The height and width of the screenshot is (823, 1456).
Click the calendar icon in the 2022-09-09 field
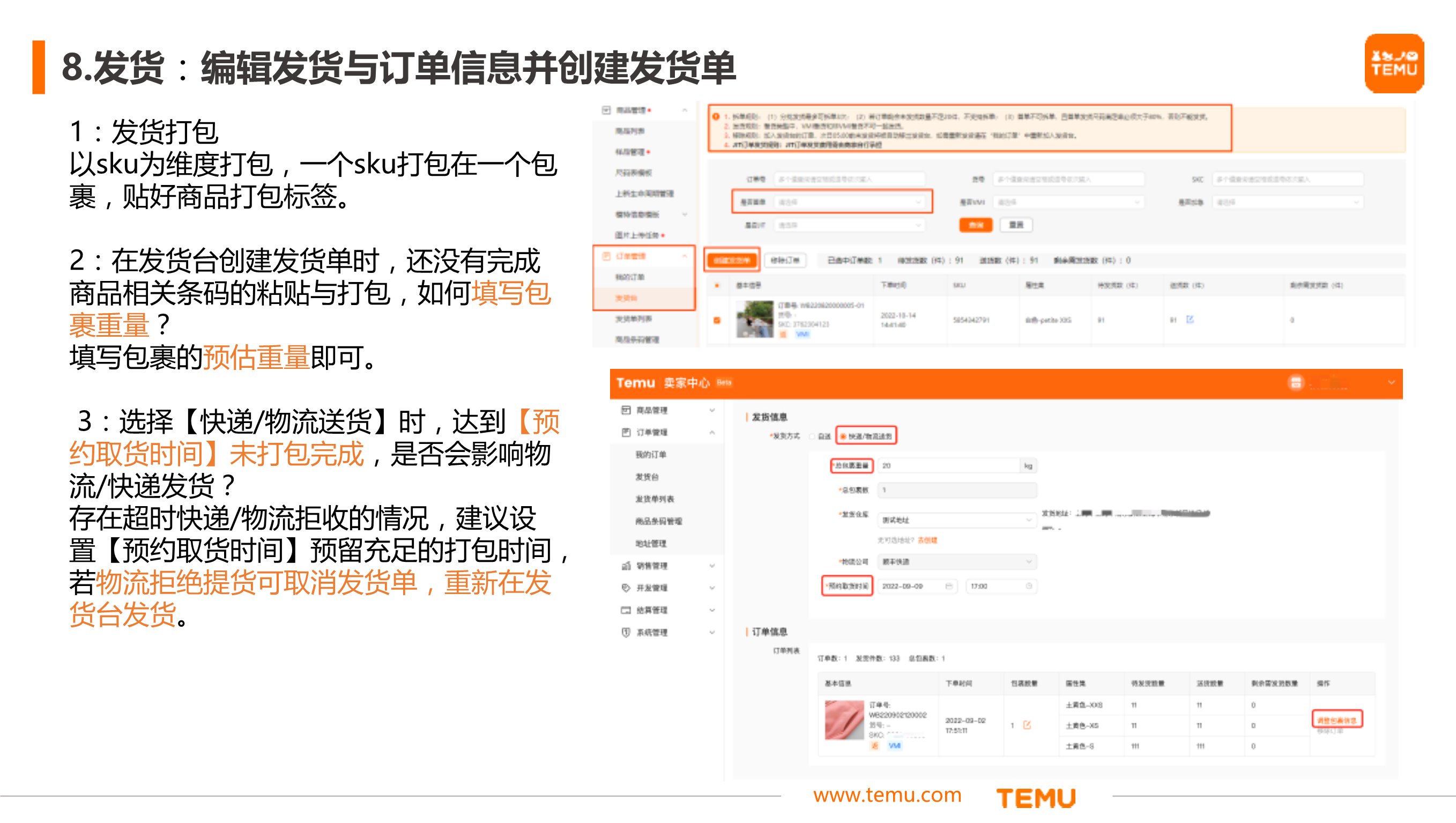949,586
